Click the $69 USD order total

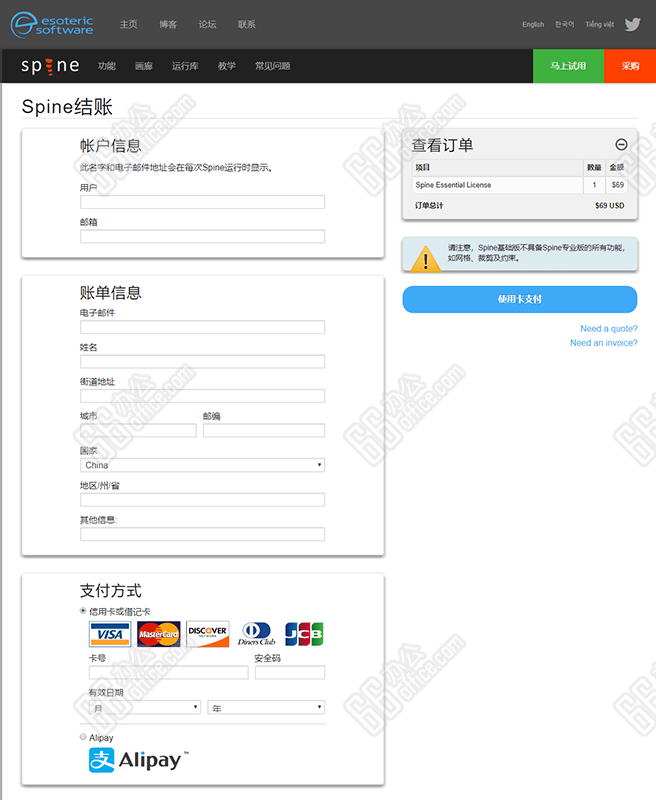[x=610, y=206]
